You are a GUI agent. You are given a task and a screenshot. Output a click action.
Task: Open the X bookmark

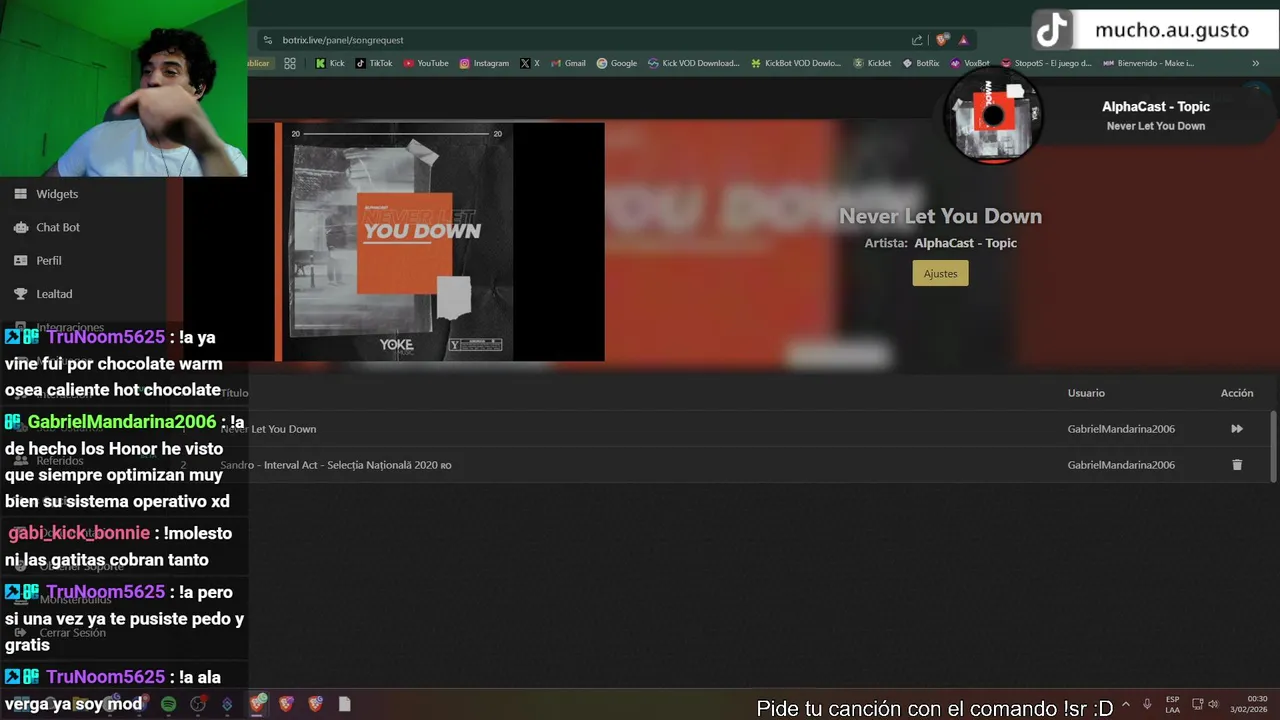[x=530, y=63]
